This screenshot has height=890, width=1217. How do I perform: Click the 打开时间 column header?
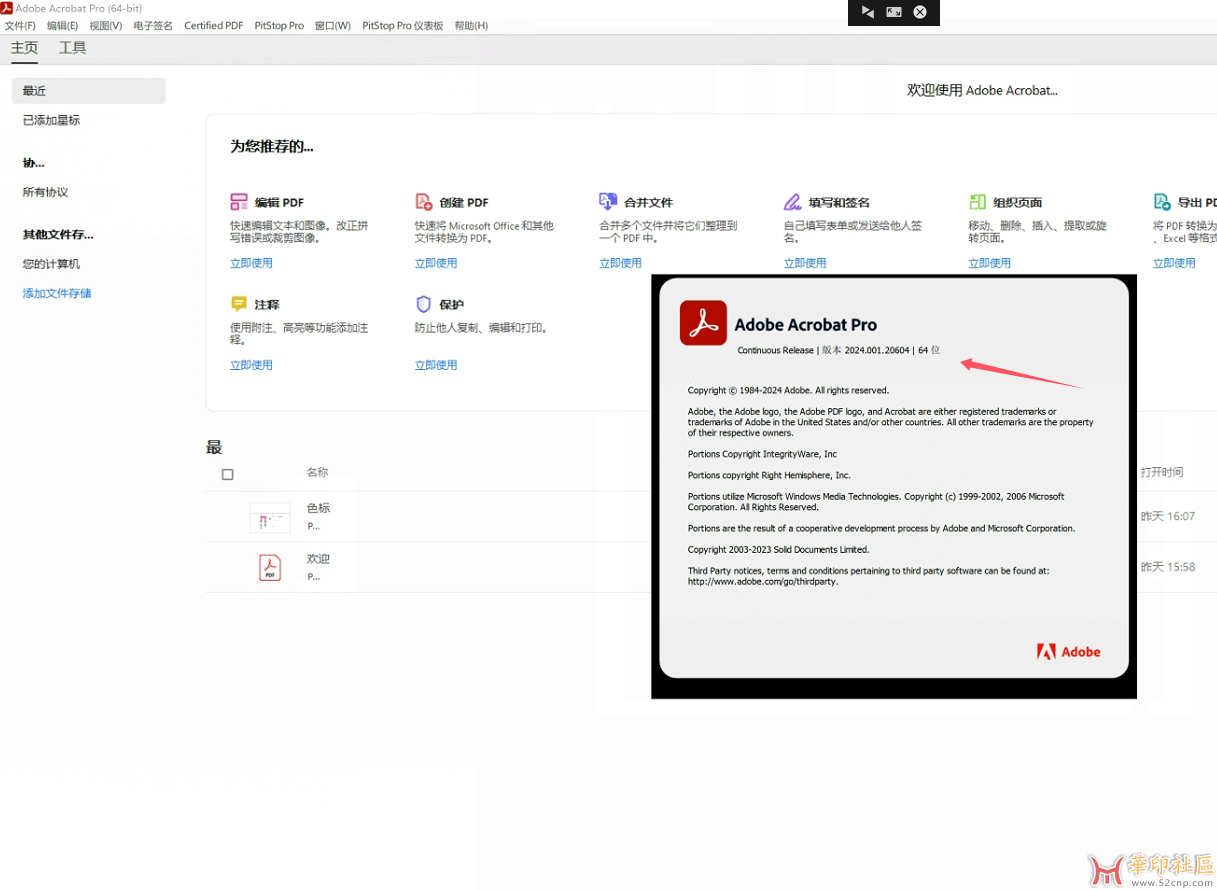click(x=1162, y=472)
